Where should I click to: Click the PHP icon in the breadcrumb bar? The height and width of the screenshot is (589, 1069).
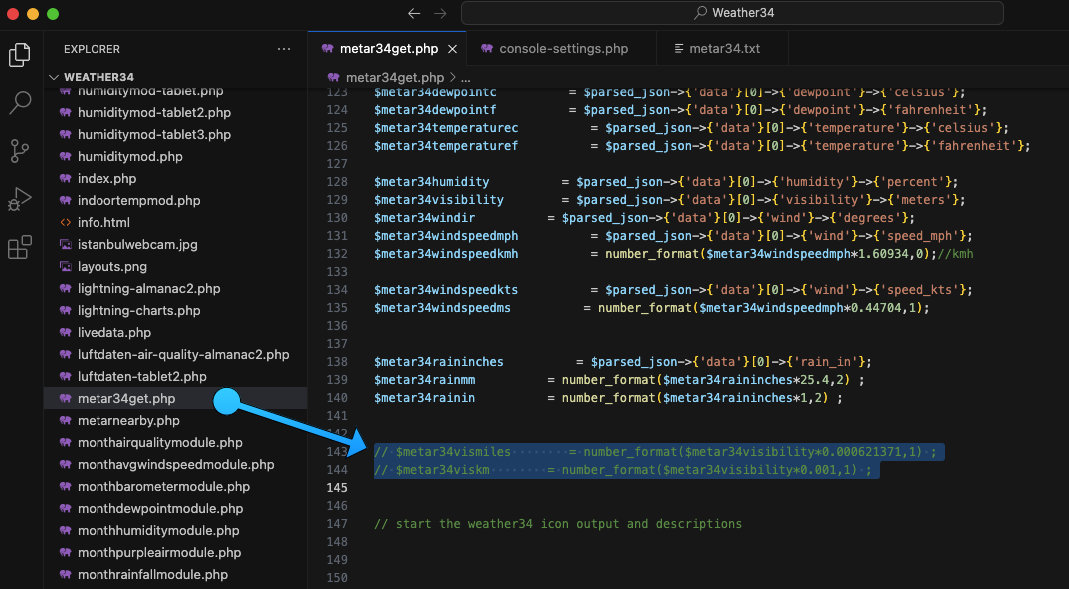[x=333, y=77]
